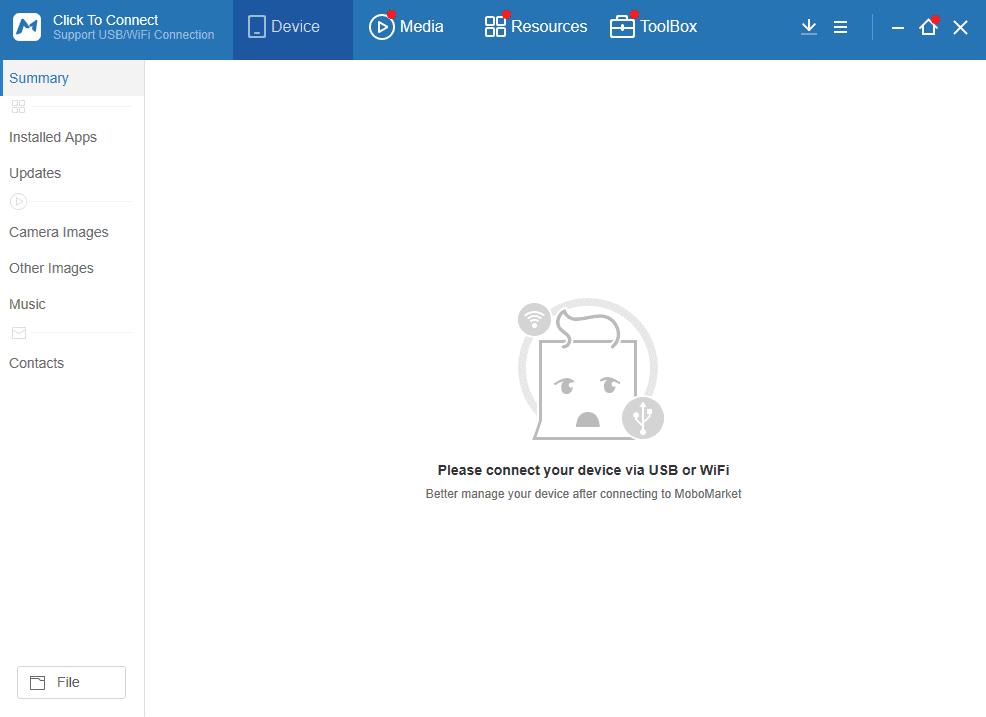
Task: Open the ToolBox tab
Action: pos(653,26)
